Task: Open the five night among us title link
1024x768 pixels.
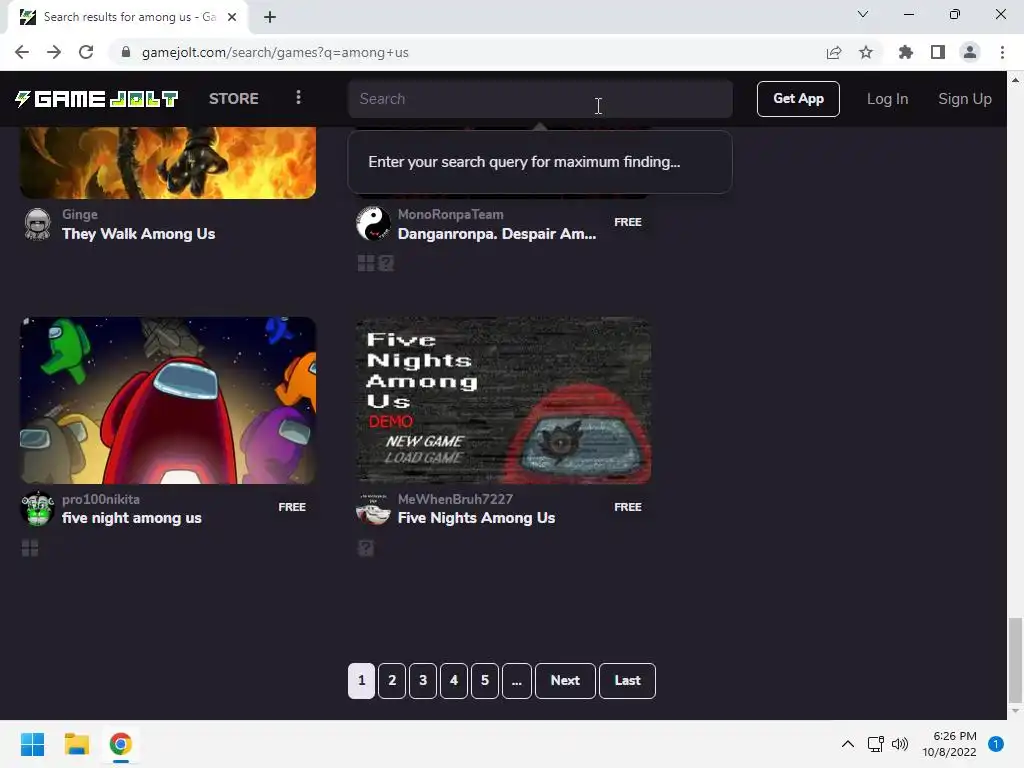Action: [132, 518]
